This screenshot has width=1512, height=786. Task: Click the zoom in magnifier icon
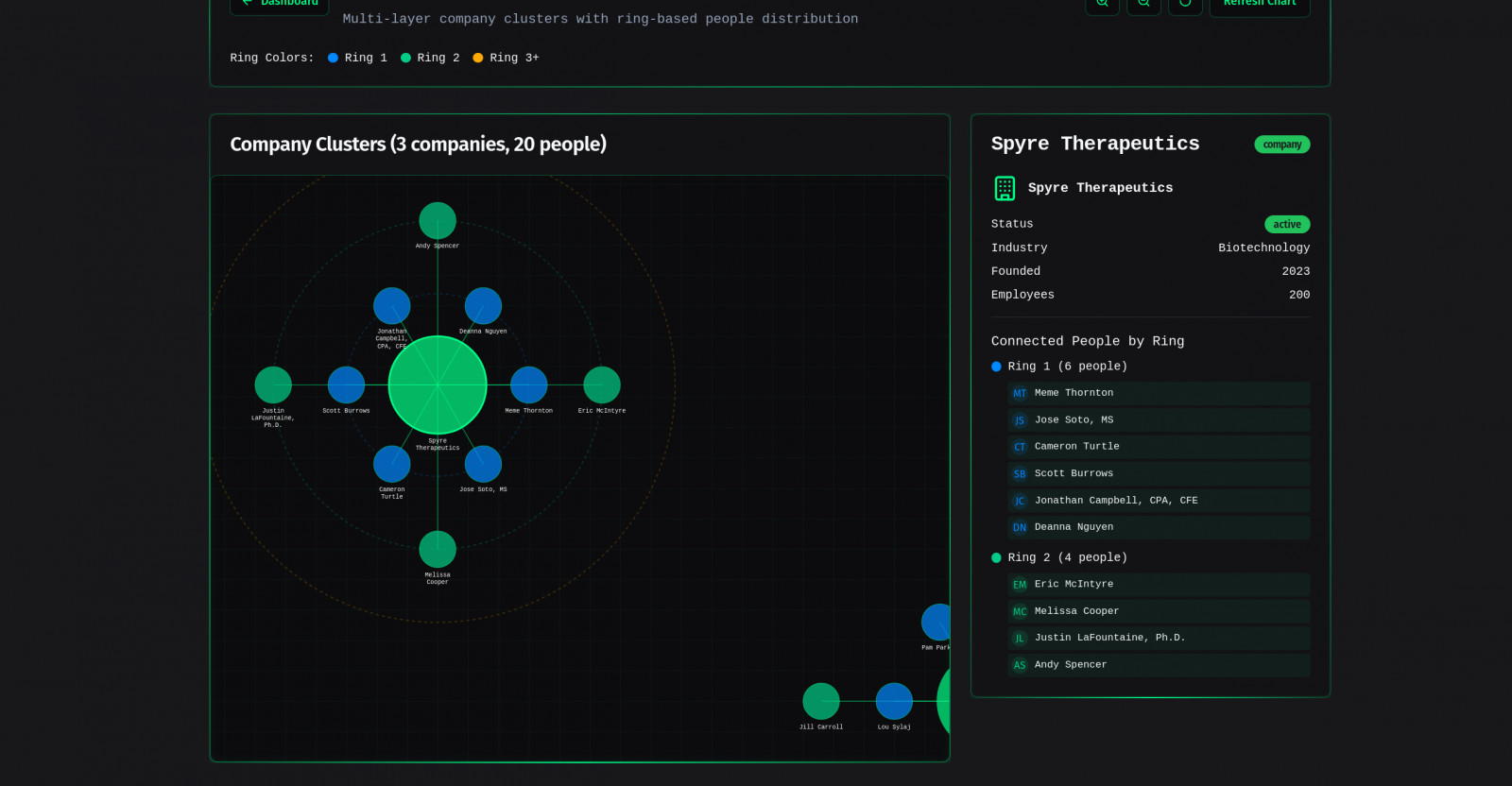(x=1102, y=4)
